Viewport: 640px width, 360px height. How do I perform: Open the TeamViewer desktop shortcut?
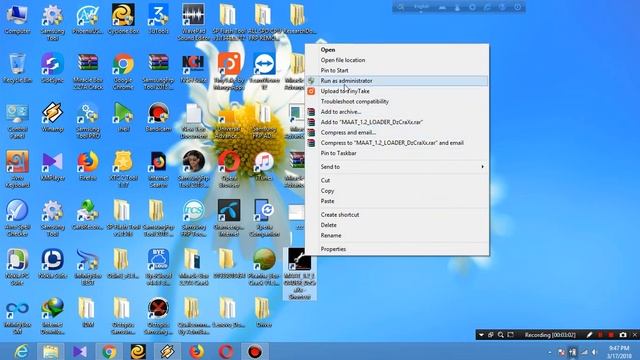coord(264,71)
